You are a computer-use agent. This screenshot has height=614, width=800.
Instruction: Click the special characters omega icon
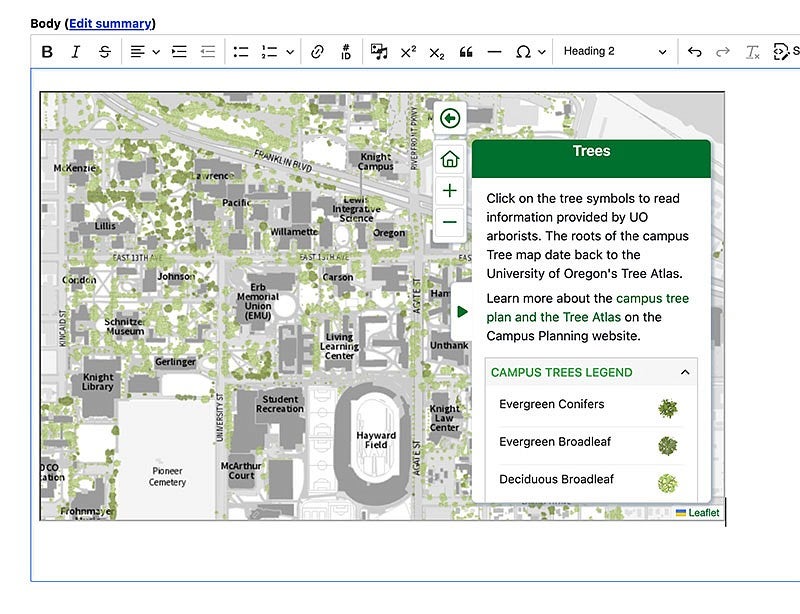523,52
